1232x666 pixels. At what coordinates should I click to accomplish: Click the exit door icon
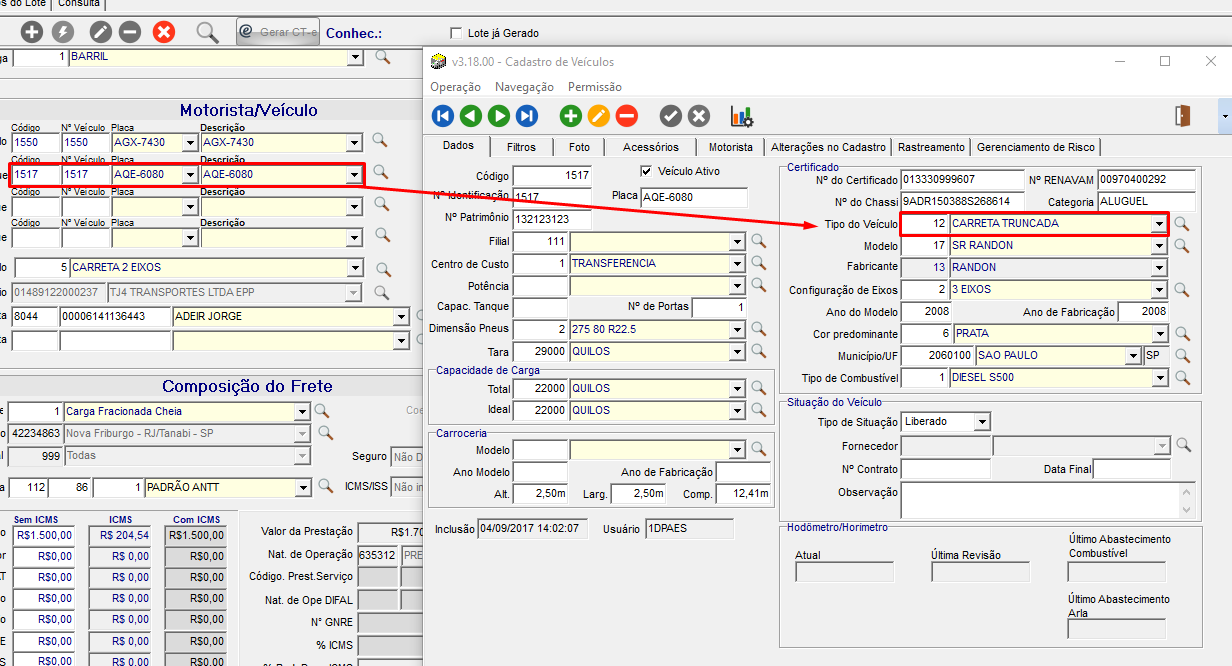(1183, 115)
